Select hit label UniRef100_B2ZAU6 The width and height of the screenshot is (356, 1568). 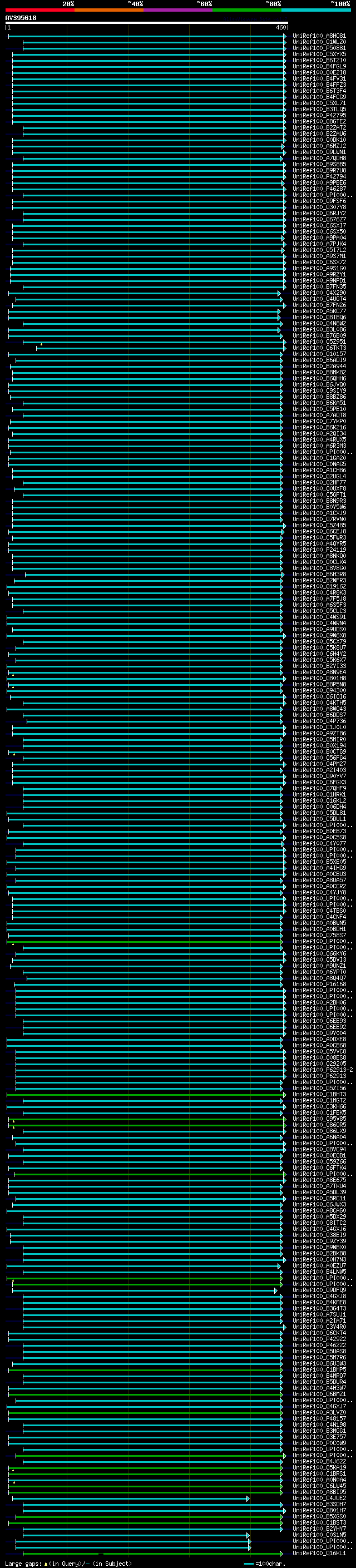319,133
